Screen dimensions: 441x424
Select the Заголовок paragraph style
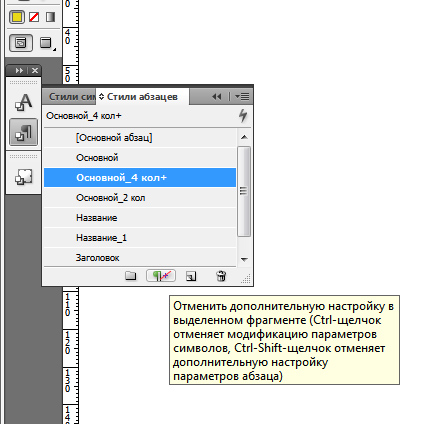(140, 258)
